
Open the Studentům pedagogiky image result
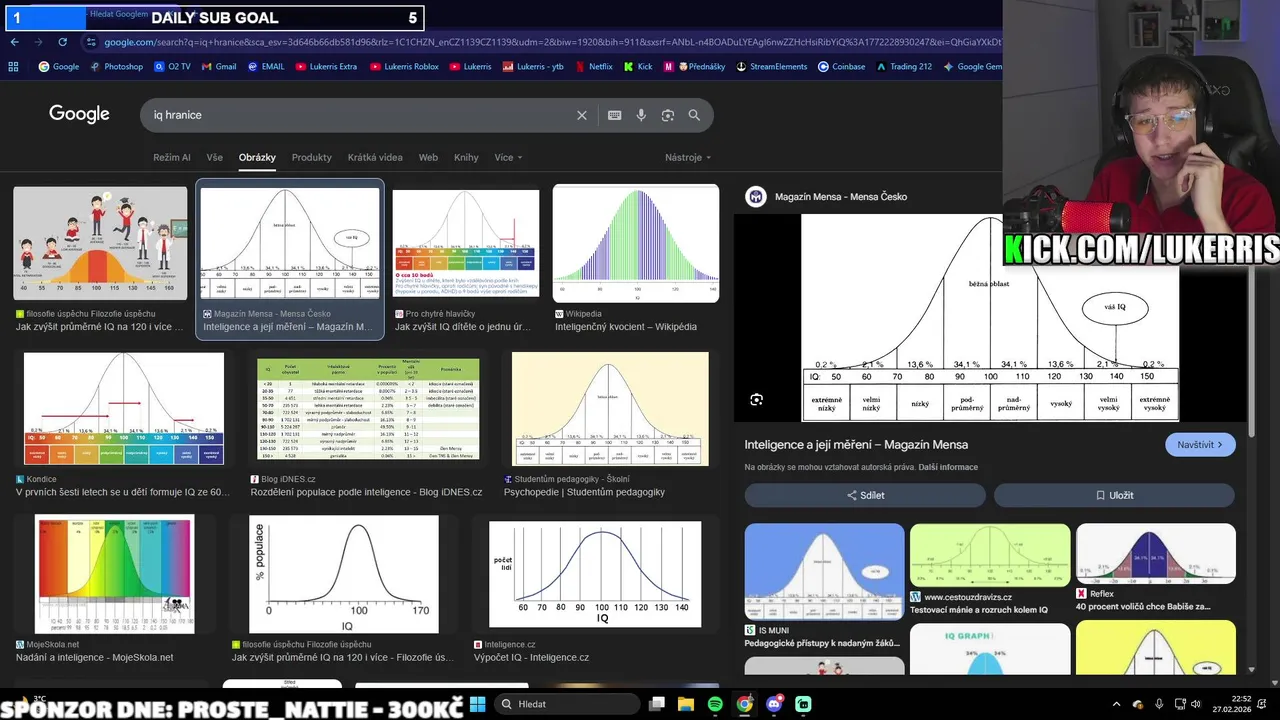click(x=610, y=409)
